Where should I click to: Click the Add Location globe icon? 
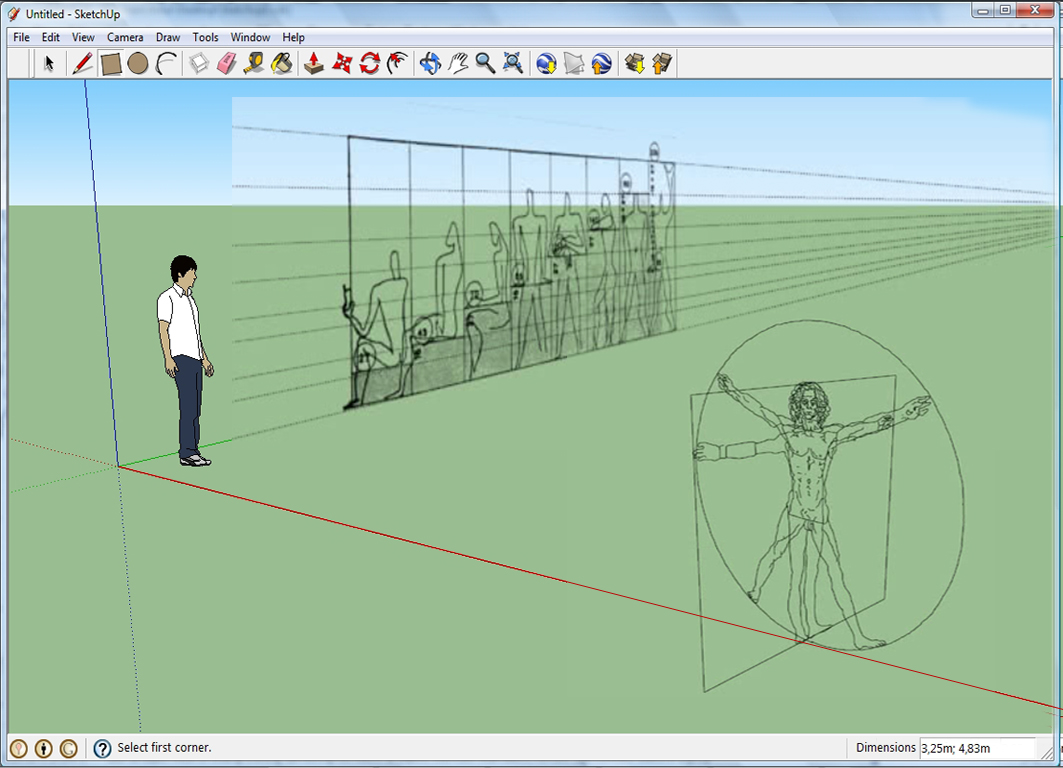tap(546, 64)
